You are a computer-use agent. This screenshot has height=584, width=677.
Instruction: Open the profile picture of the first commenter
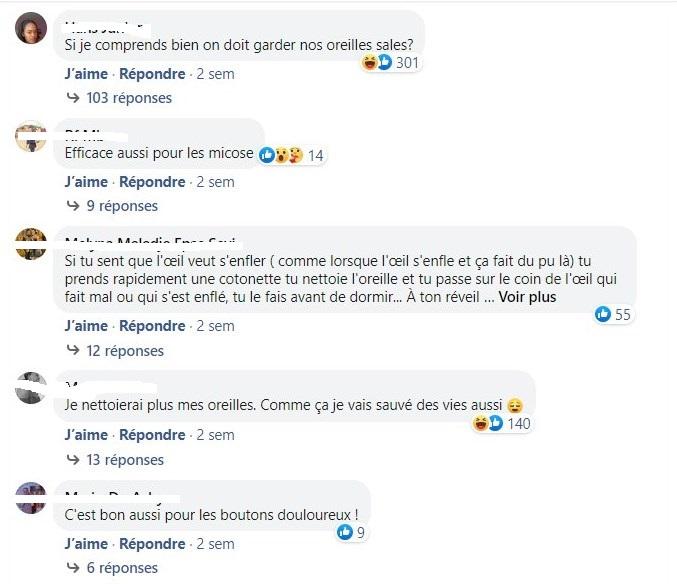31,28
